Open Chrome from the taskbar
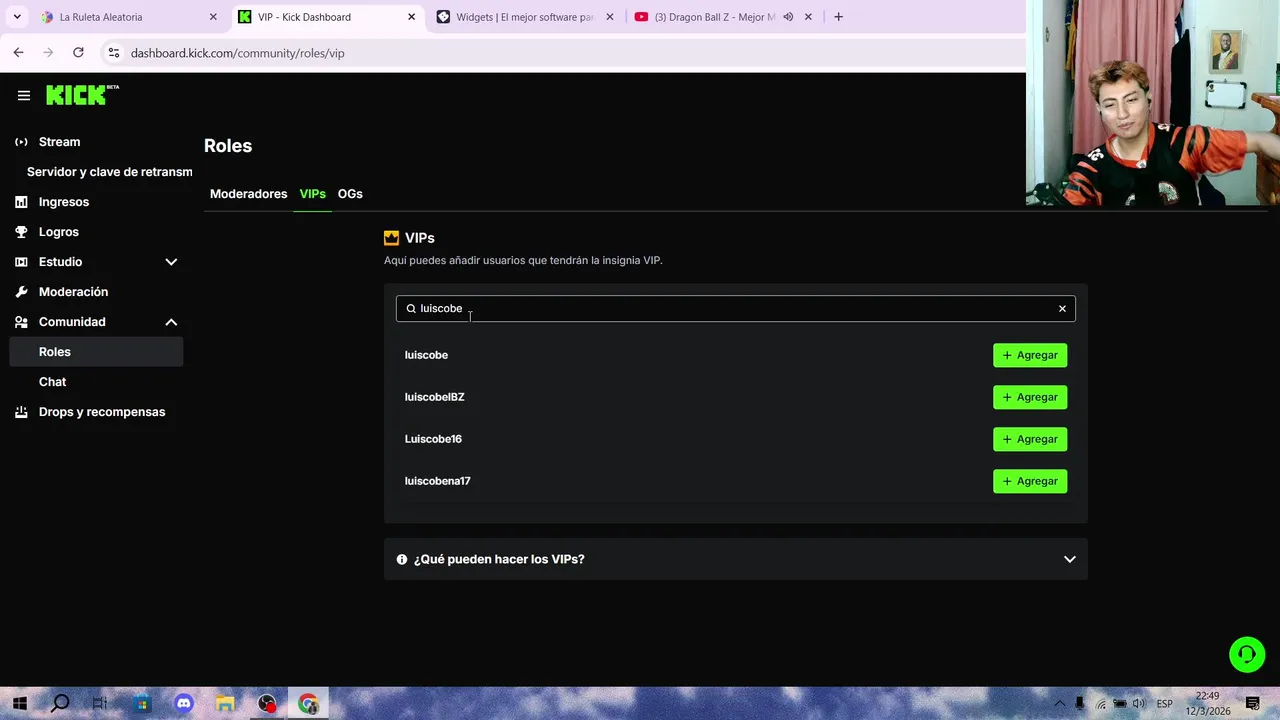 click(x=308, y=704)
